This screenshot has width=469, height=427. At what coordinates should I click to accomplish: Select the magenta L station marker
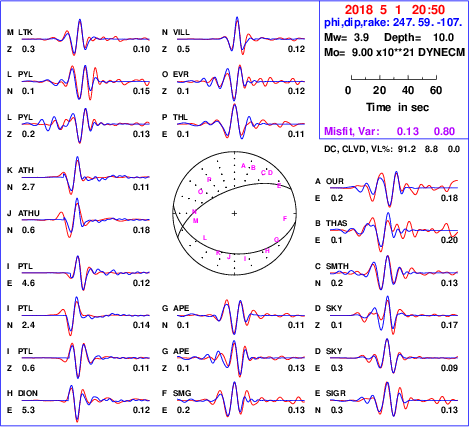click(x=205, y=238)
